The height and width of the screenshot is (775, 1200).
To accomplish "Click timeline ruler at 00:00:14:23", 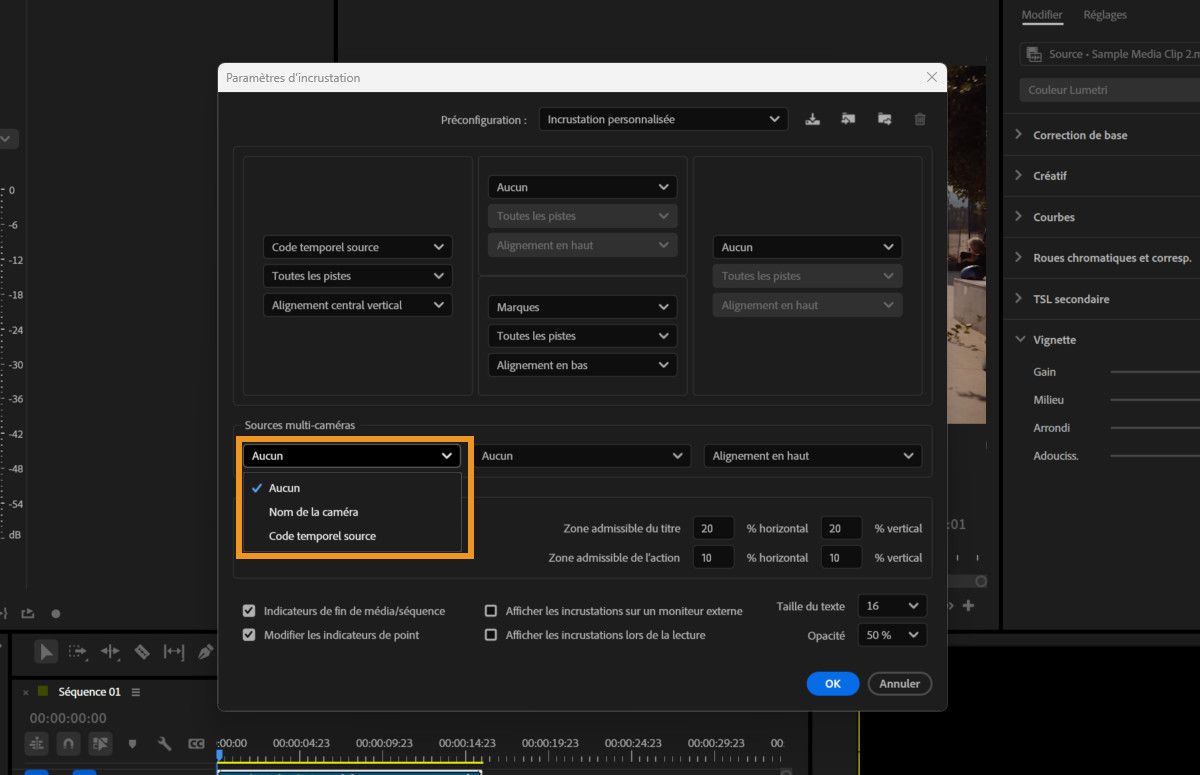I will (468, 743).
